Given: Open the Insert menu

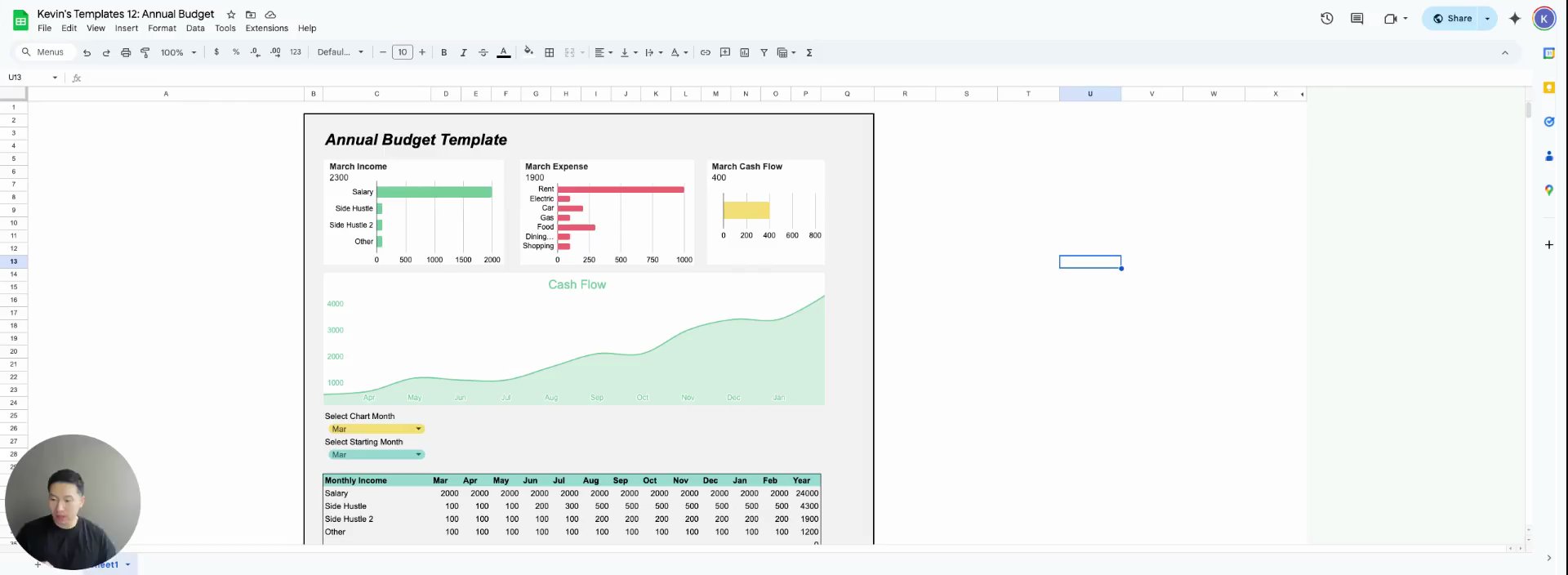Looking at the screenshot, I should [127, 28].
